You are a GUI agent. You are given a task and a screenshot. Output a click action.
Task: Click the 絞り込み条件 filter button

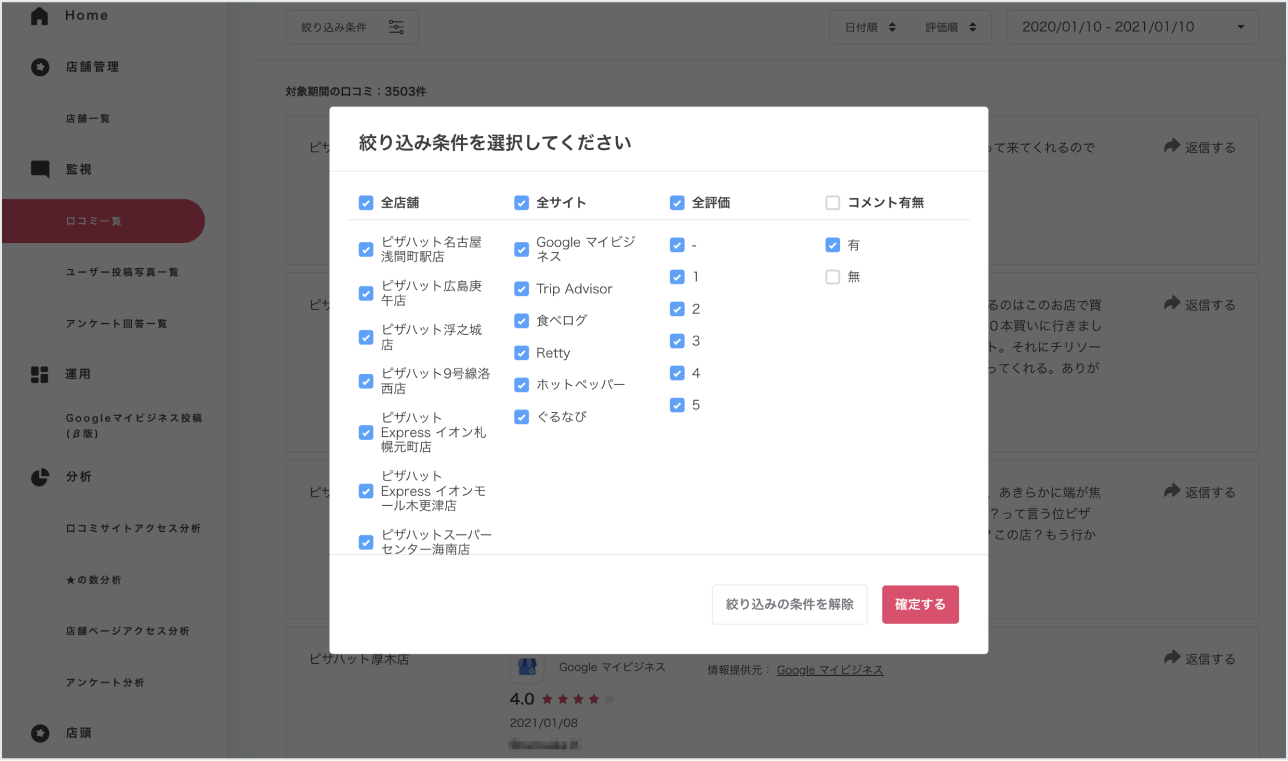point(352,27)
